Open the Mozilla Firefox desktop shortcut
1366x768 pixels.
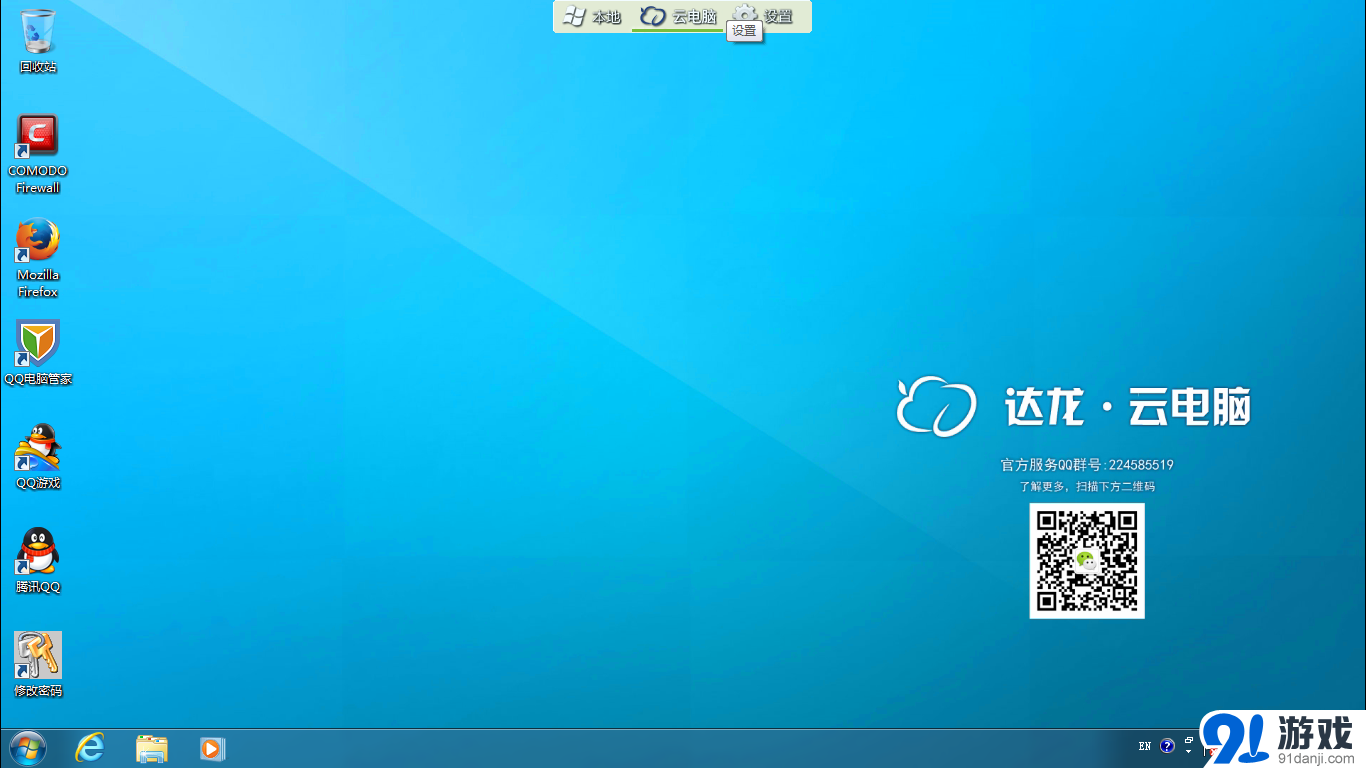click(x=38, y=258)
